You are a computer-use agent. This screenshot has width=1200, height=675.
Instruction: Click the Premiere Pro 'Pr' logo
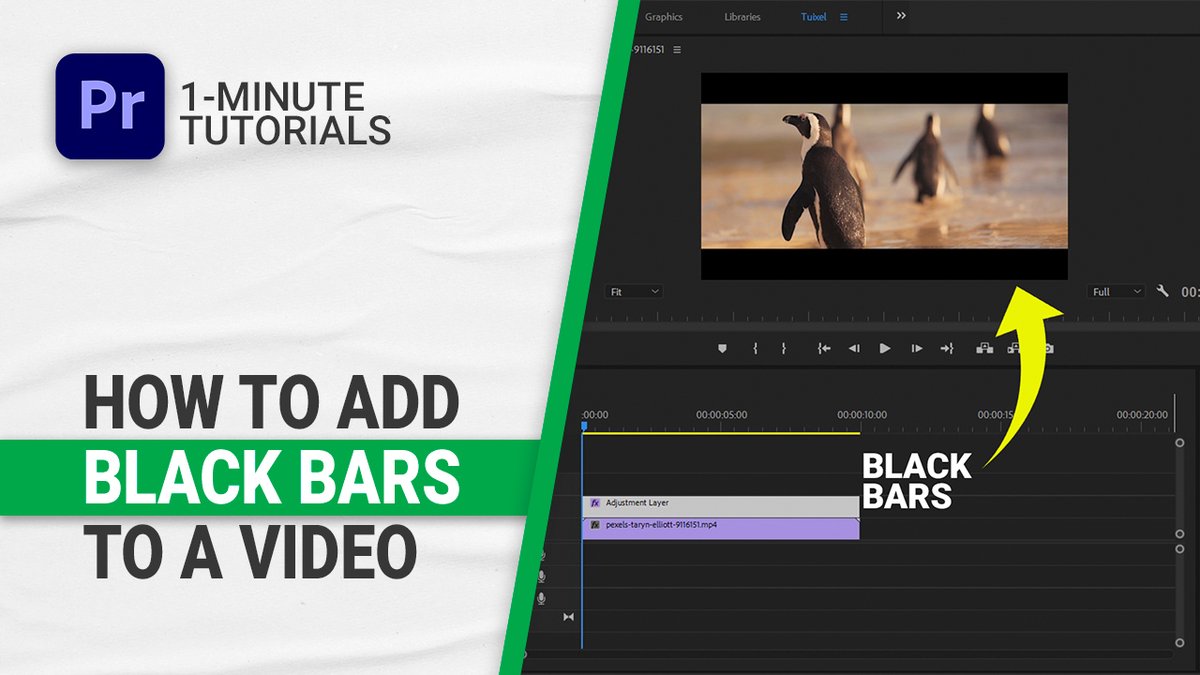click(111, 106)
